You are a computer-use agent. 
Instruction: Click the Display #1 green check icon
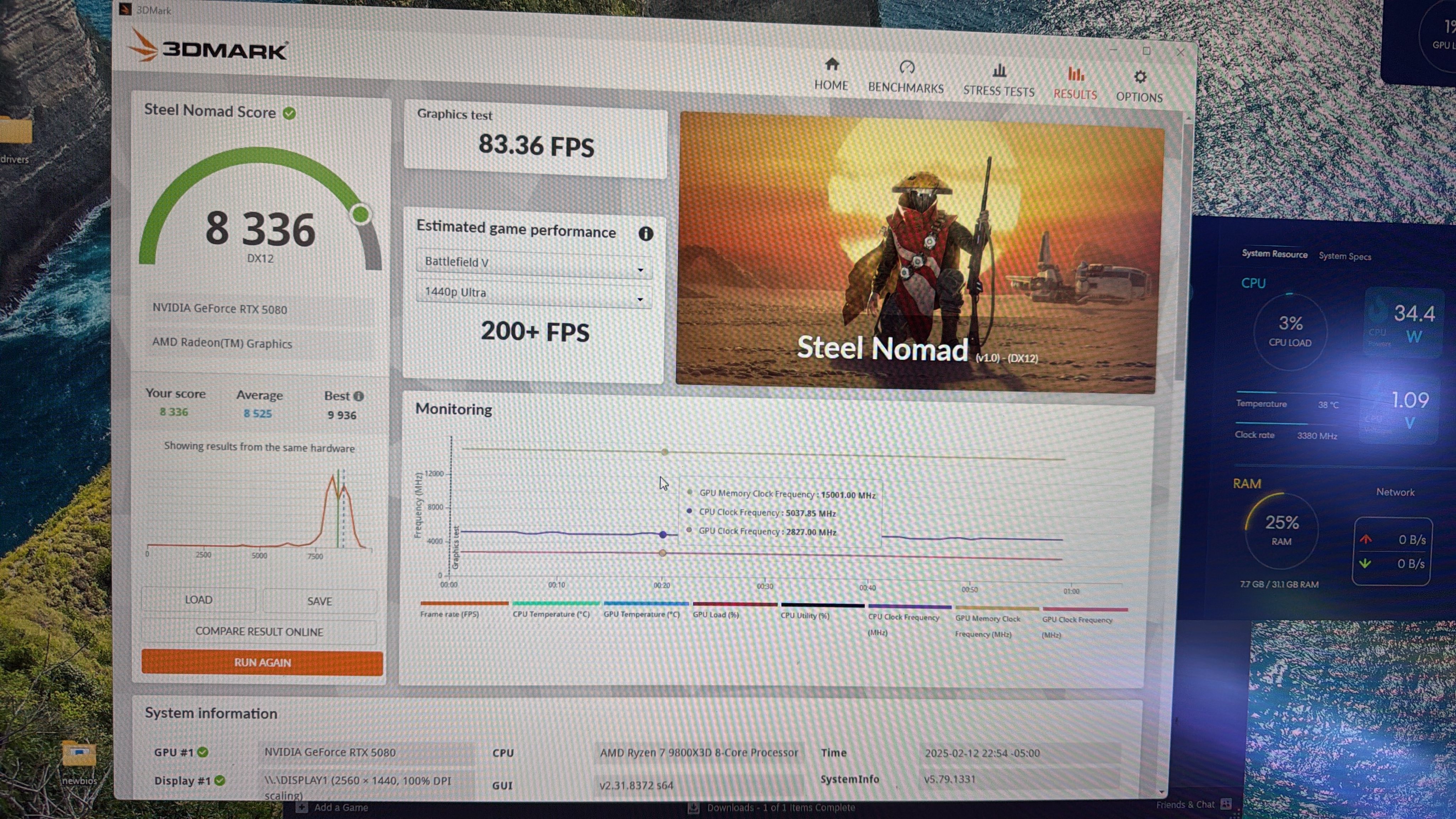pyautogui.click(x=220, y=781)
